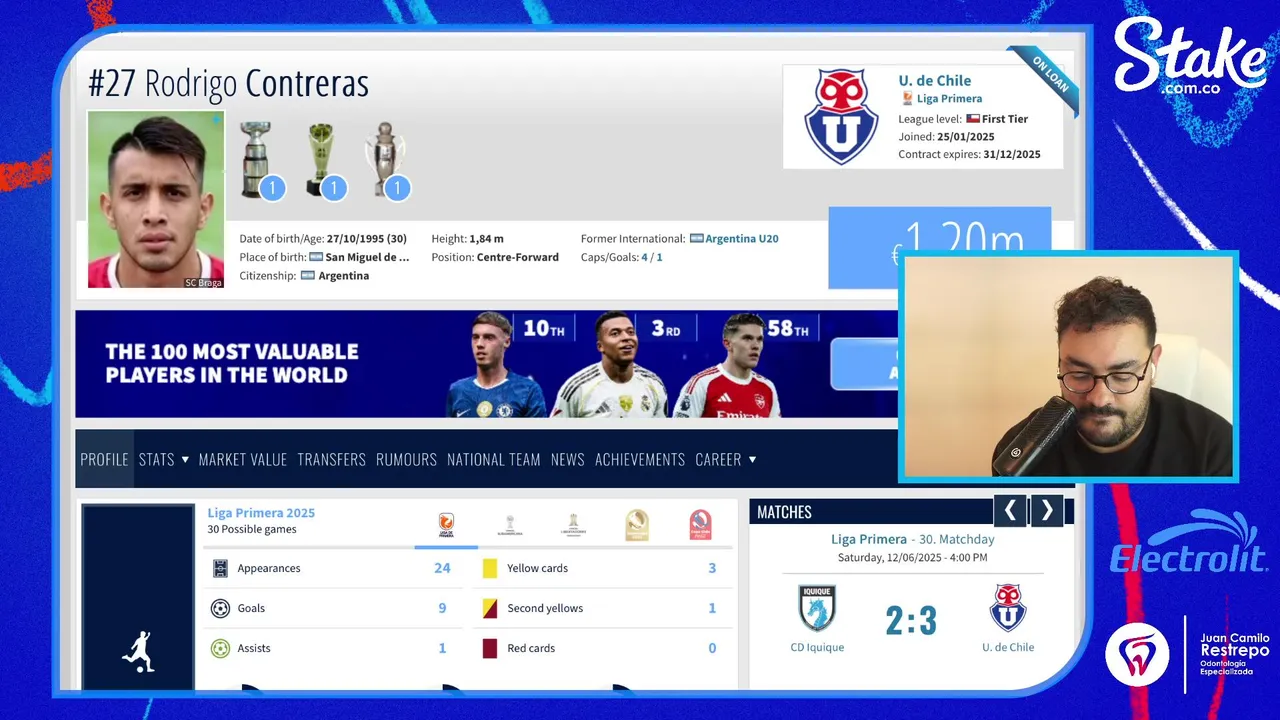Click the U. de Chile club crest
The width and height of the screenshot is (1280, 720).
tap(841, 116)
